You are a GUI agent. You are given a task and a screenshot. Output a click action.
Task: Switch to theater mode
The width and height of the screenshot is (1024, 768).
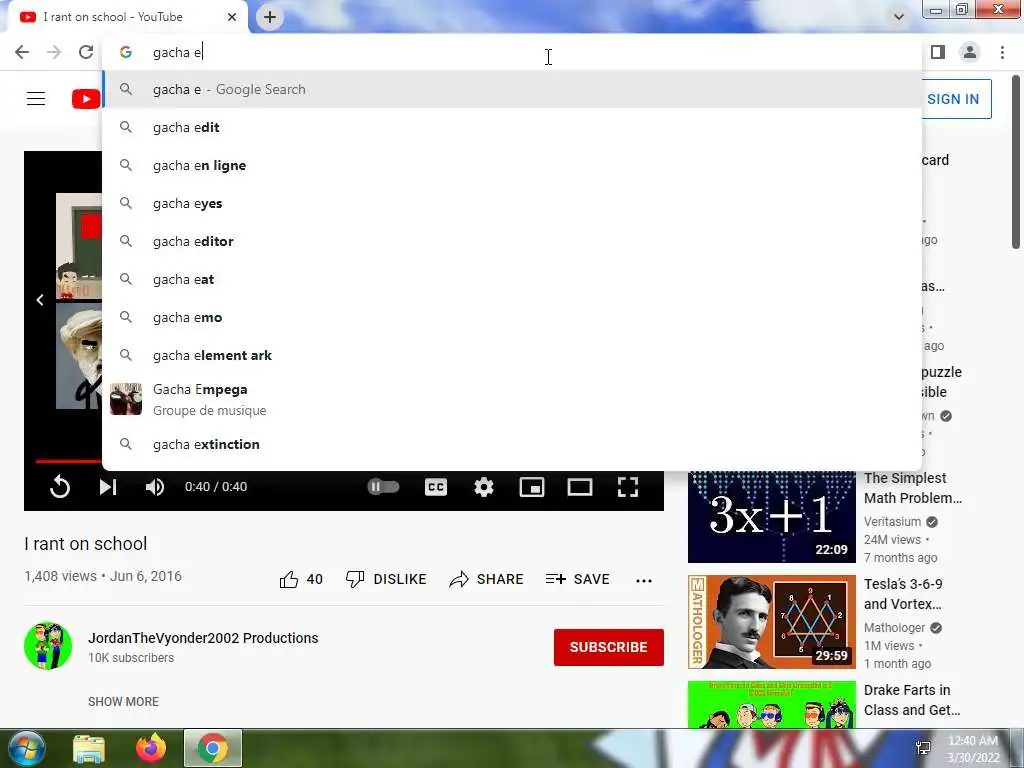(580, 487)
